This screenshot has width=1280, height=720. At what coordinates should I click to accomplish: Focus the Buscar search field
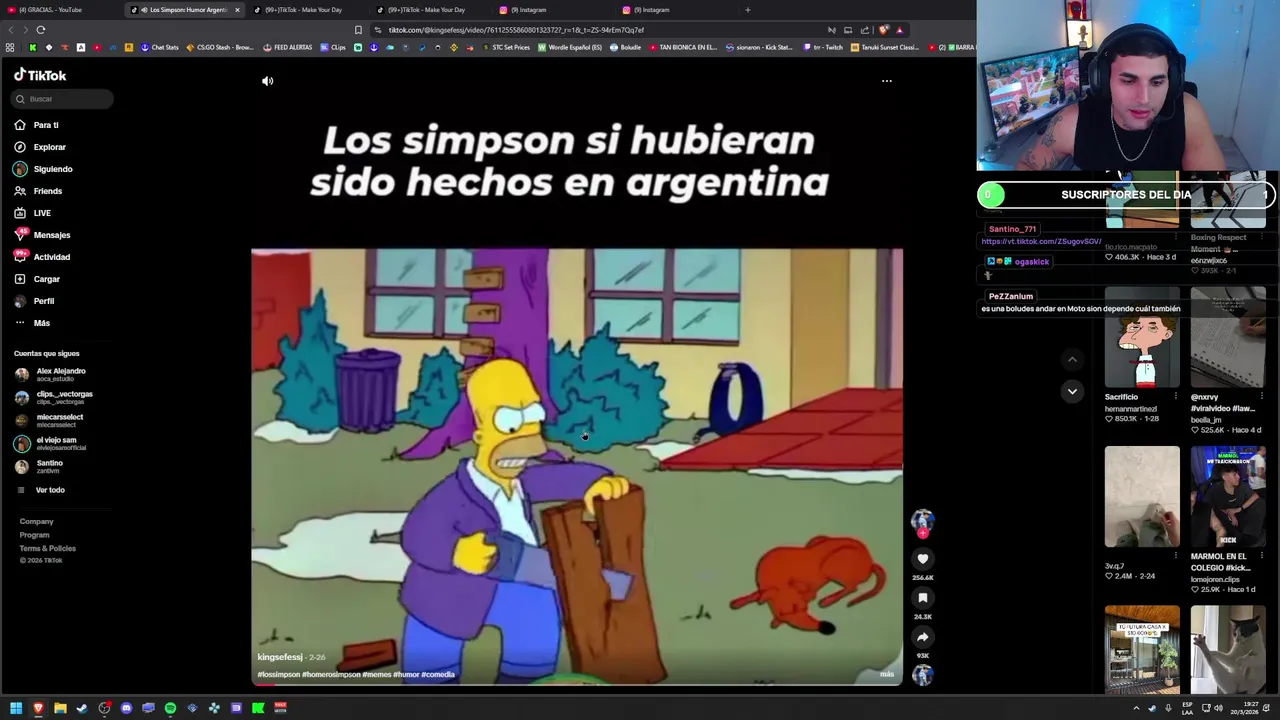63,99
